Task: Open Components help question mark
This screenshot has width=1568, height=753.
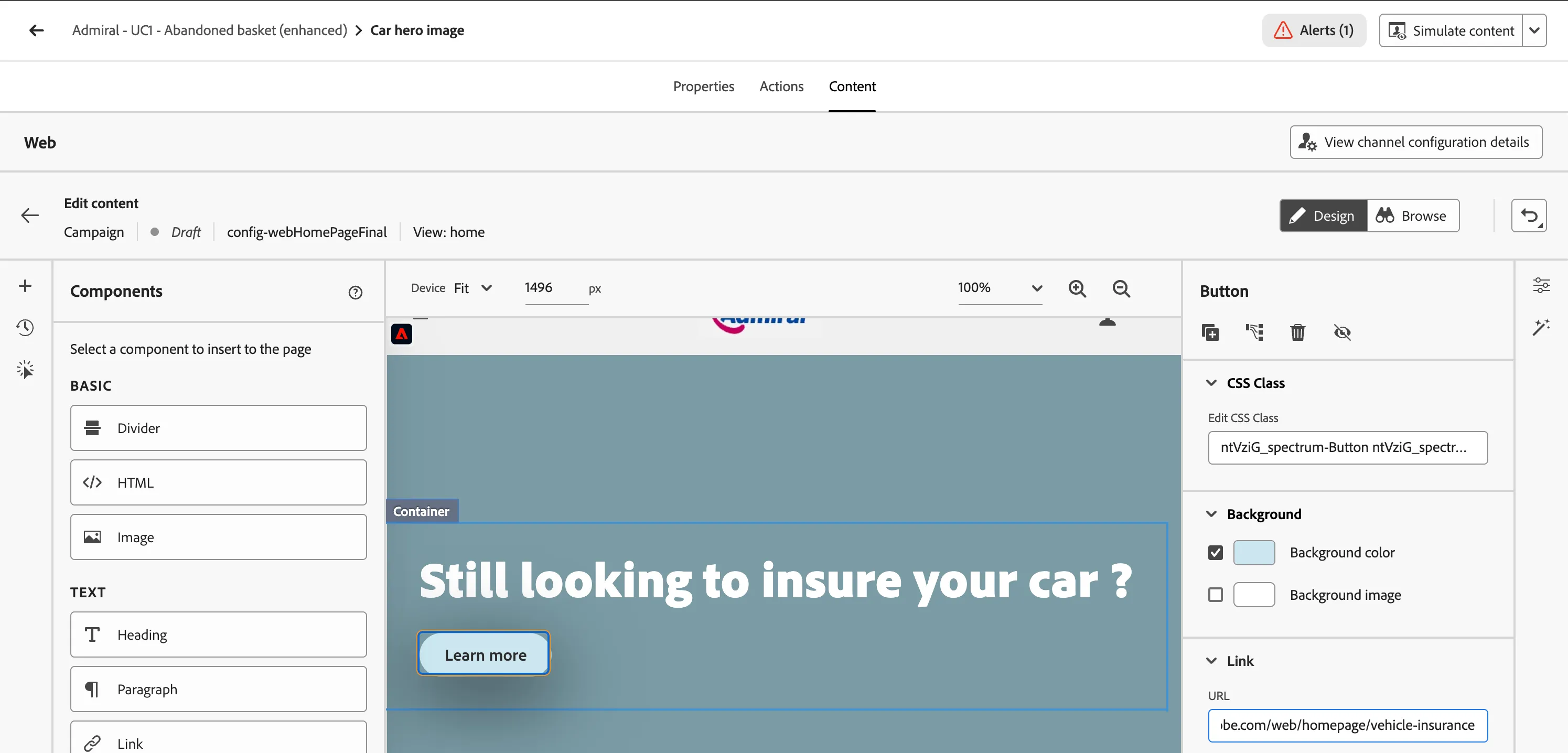Action: [356, 293]
